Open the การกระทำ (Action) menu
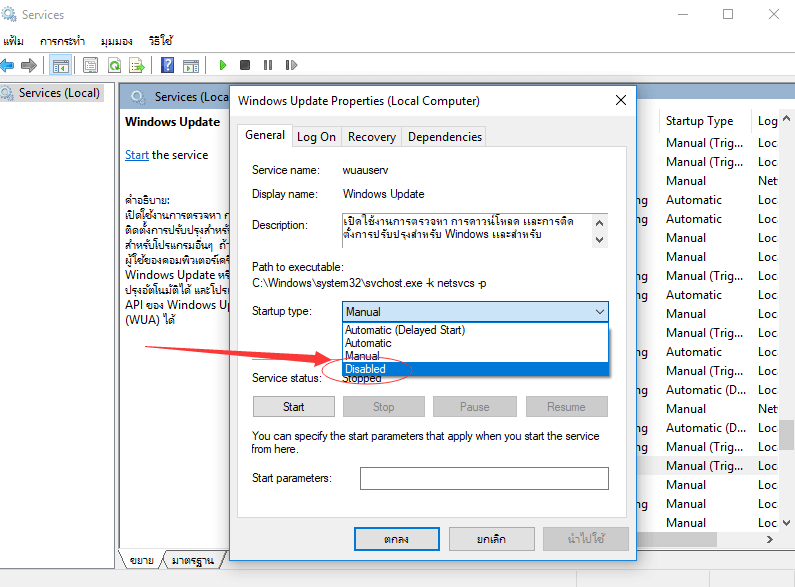The width and height of the screenshot is (795, 587). (62, 41)
